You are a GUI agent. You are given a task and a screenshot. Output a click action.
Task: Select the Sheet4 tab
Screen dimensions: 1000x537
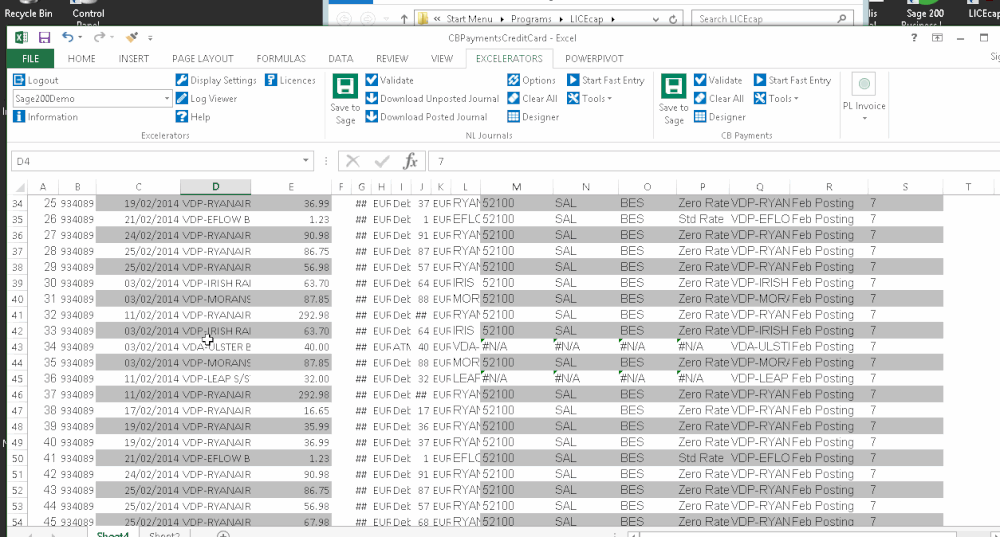(112, 534)
